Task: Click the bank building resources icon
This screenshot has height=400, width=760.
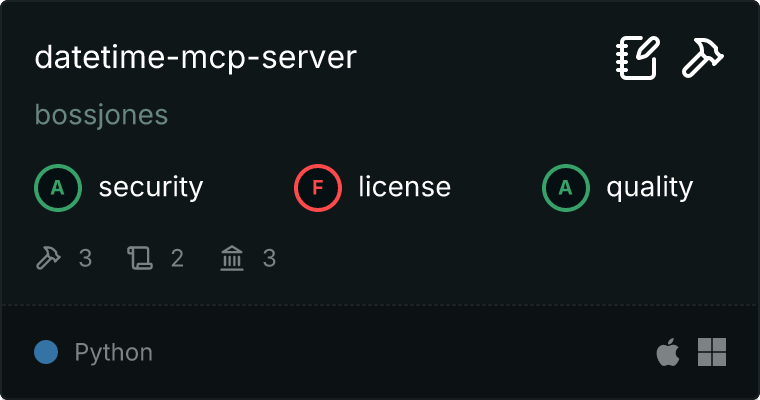Action: [x=232, y=259]
